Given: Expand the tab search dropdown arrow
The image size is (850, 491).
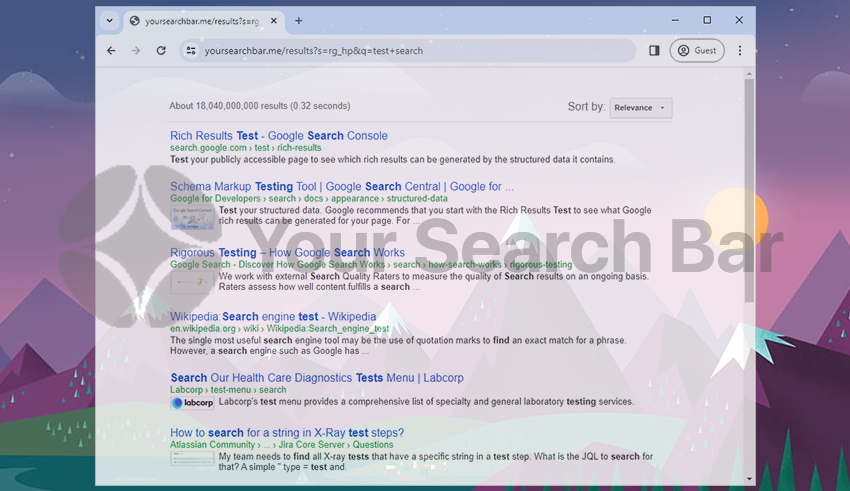Looking at the screenshot, I should pos(110,21).
